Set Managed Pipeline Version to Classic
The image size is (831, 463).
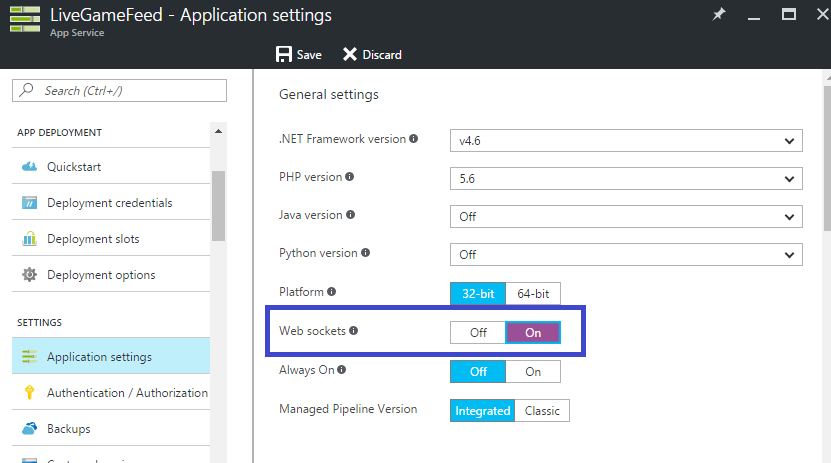coord(542,410)
